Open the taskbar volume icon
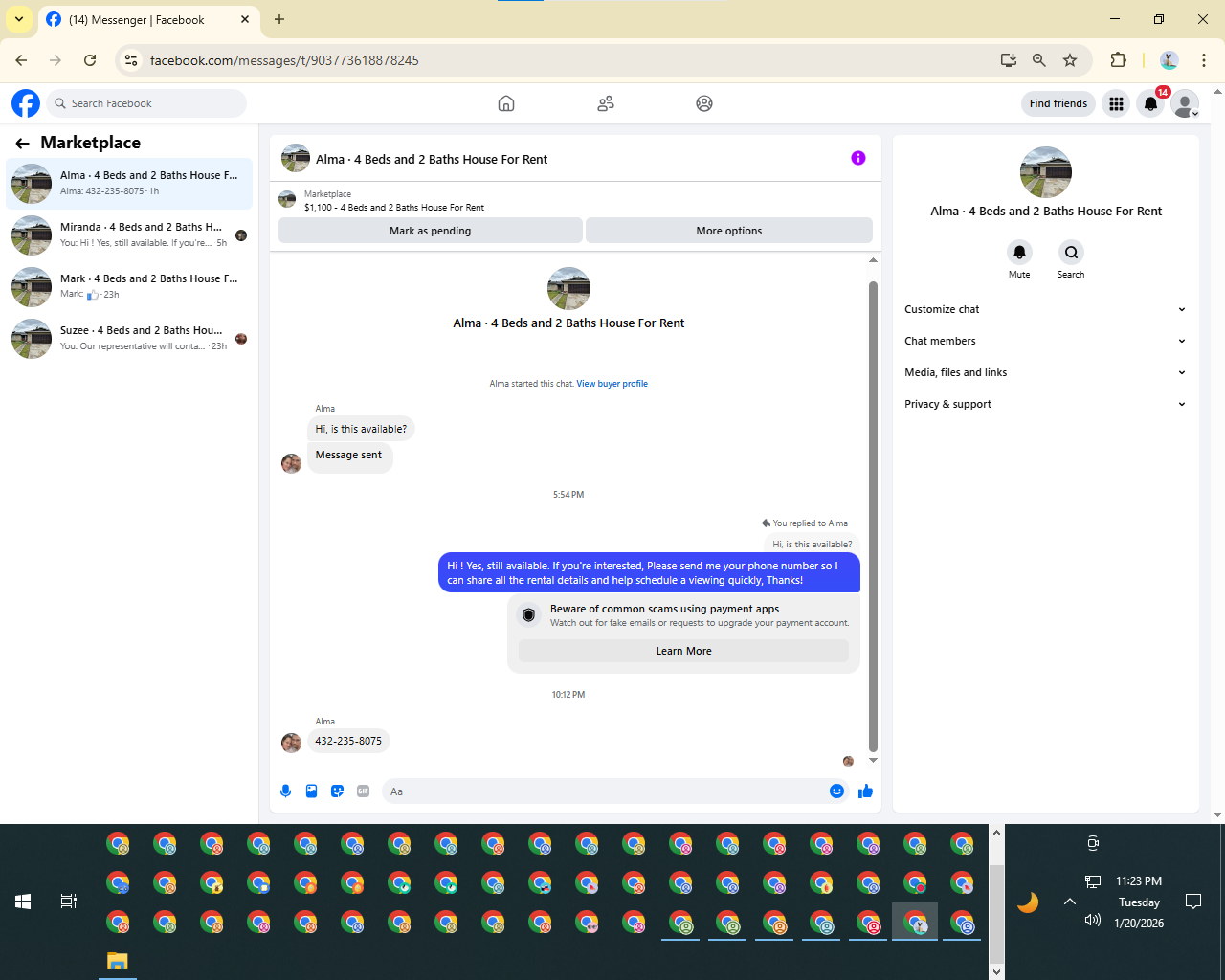Screen dimensions: 1225x980 pyautogui.click(x=1093, y=921)
